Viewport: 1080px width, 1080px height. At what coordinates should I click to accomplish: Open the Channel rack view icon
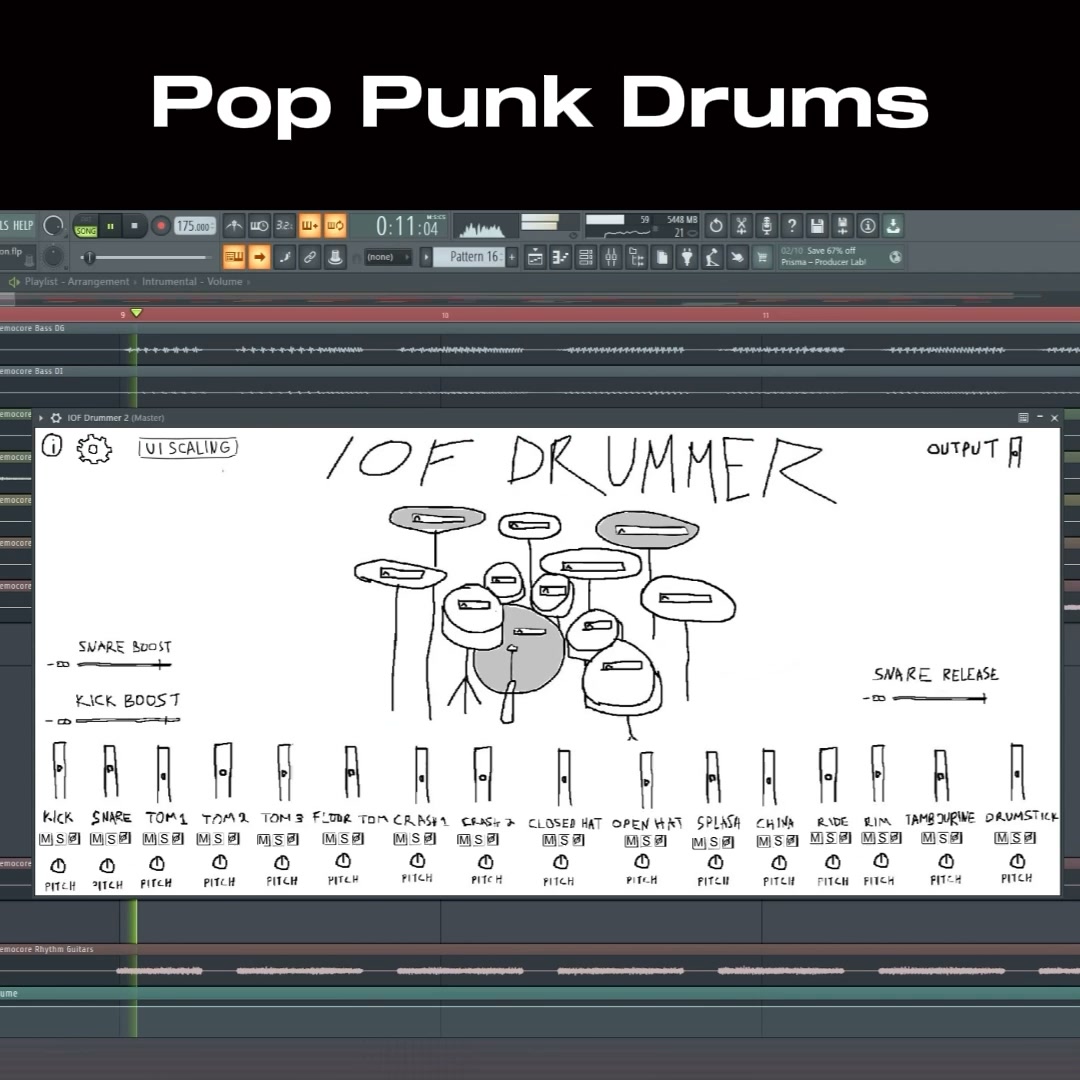point(585,258)
